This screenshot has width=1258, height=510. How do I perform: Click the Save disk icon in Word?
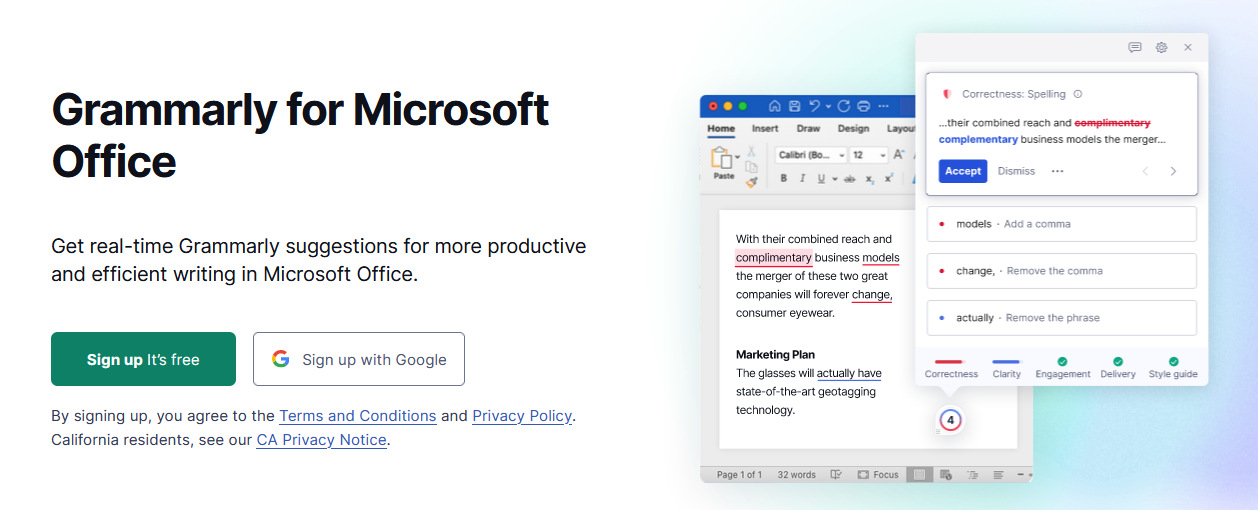[x=794, y=106]
